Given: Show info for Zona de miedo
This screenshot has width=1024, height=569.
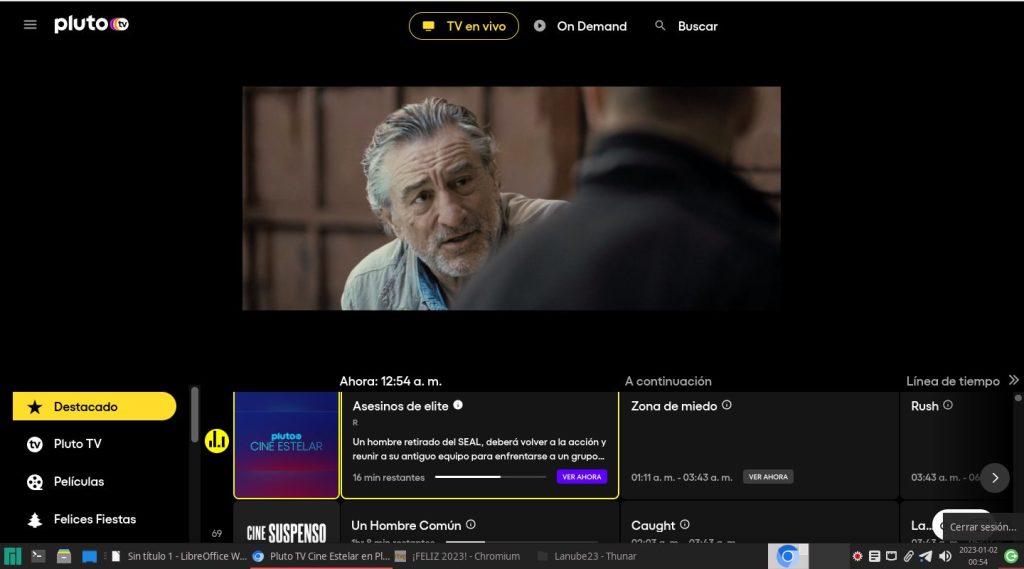Looking at the screenshot, I should pos(727,405).
